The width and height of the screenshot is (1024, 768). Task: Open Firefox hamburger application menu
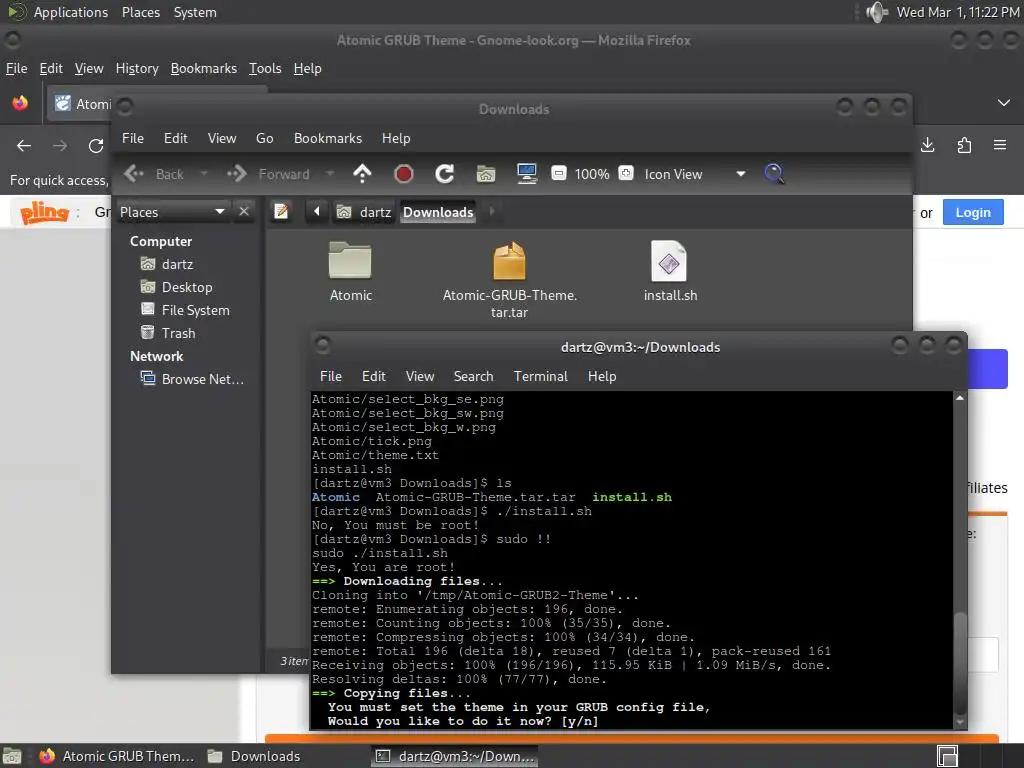point(1000,145)
